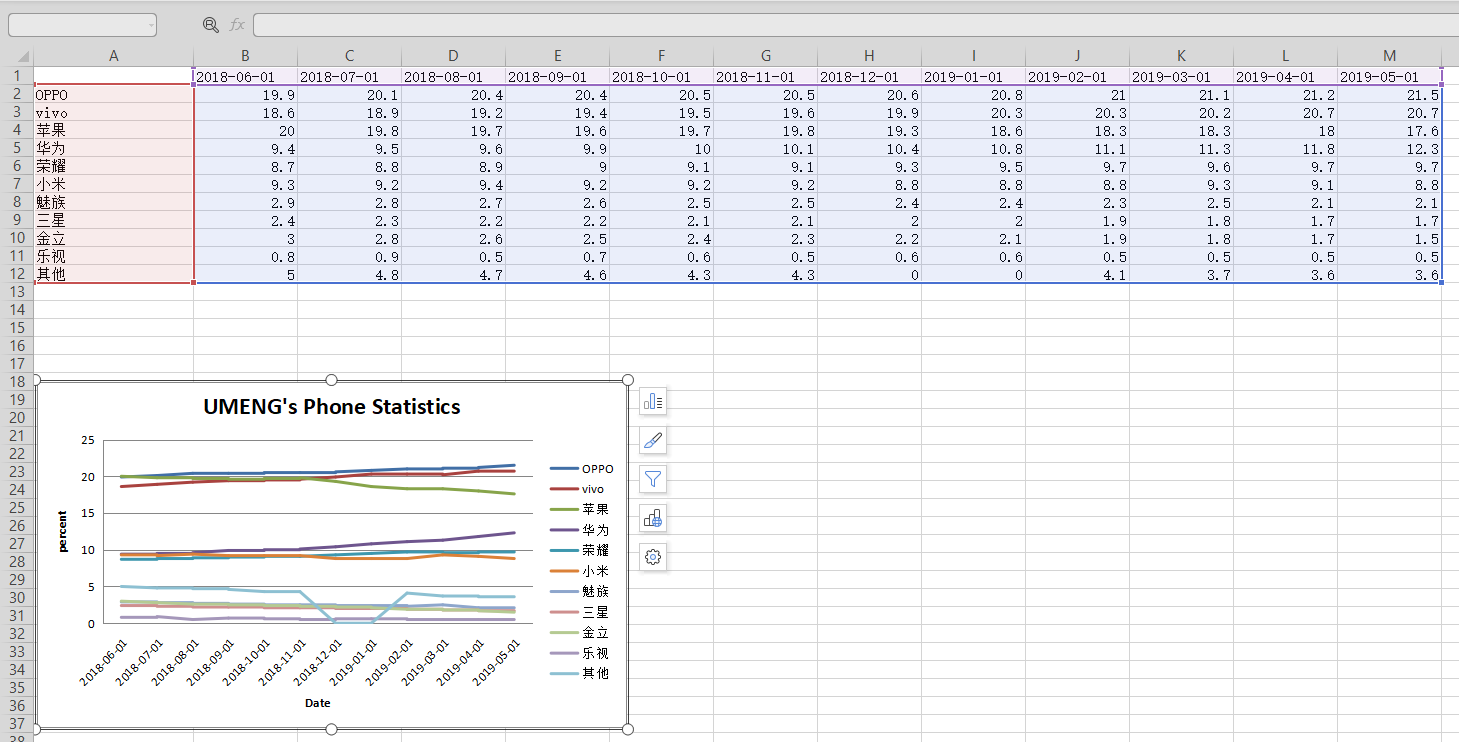Click cell A10 containing 金立
1459x742 pixels.
114,238
